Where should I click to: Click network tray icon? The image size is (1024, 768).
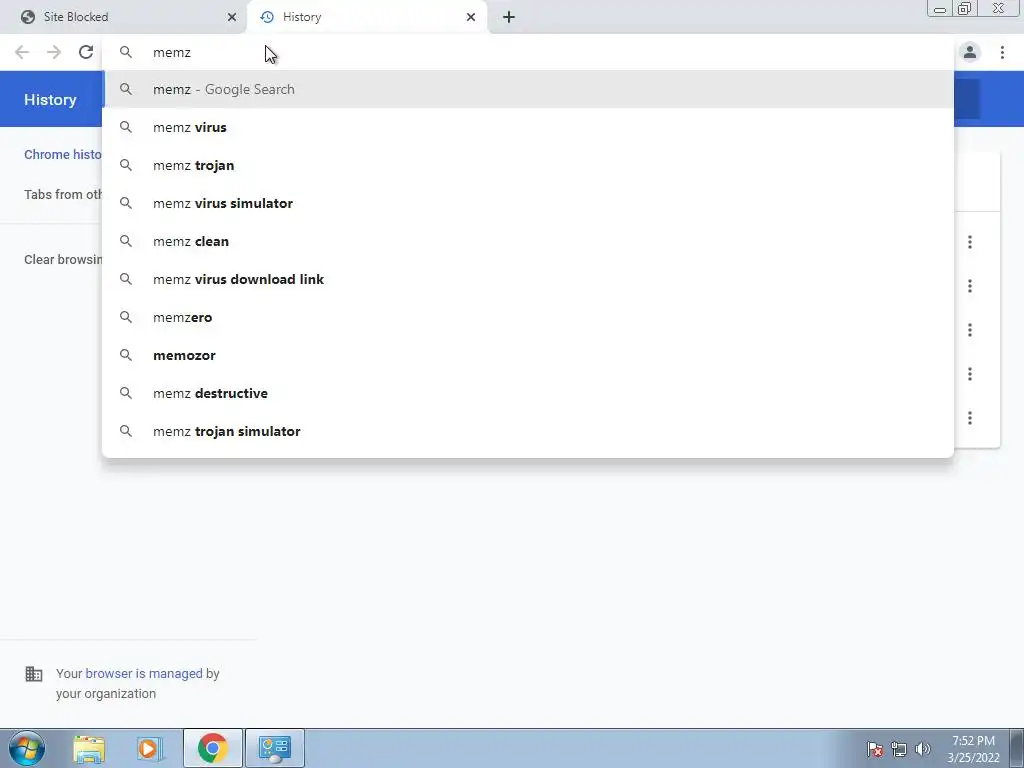click(899, 749)
